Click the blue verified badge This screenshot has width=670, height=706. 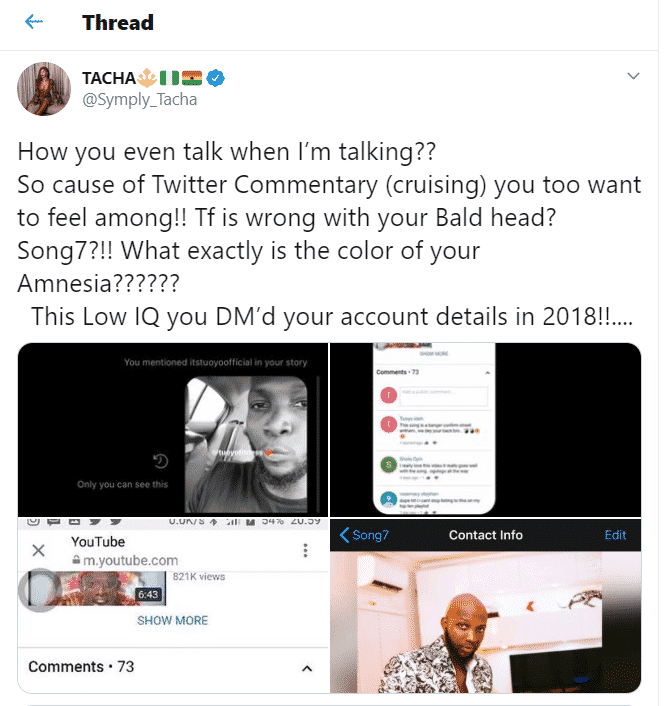click(x=215, y=78)
